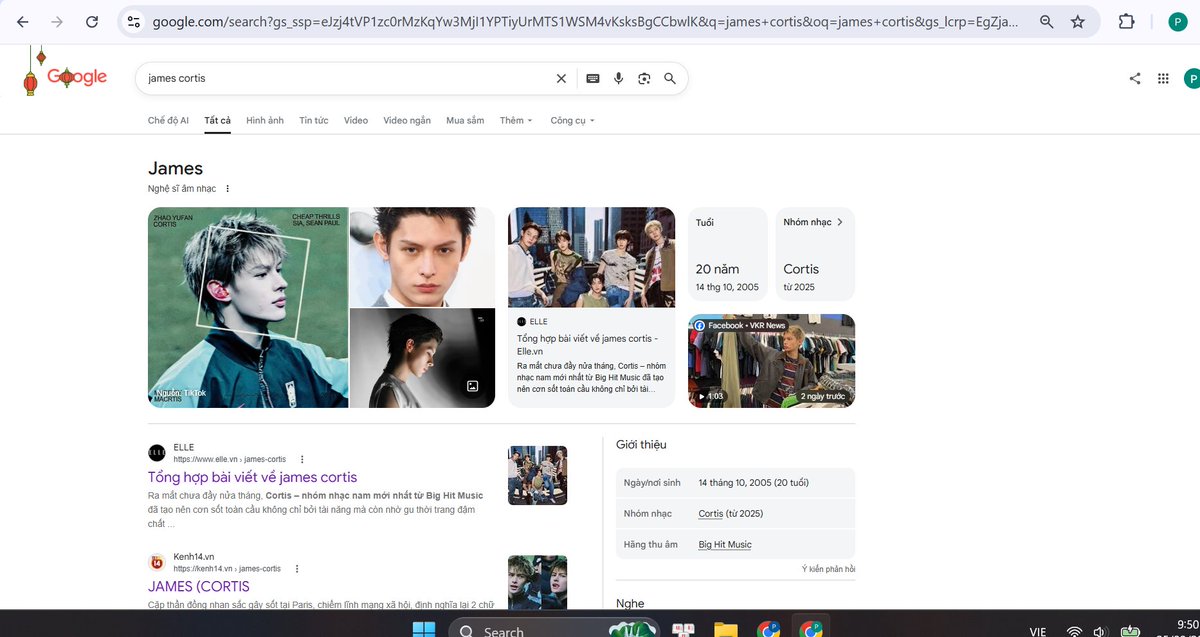Open the Google apps grid

tap(1163, 78)
